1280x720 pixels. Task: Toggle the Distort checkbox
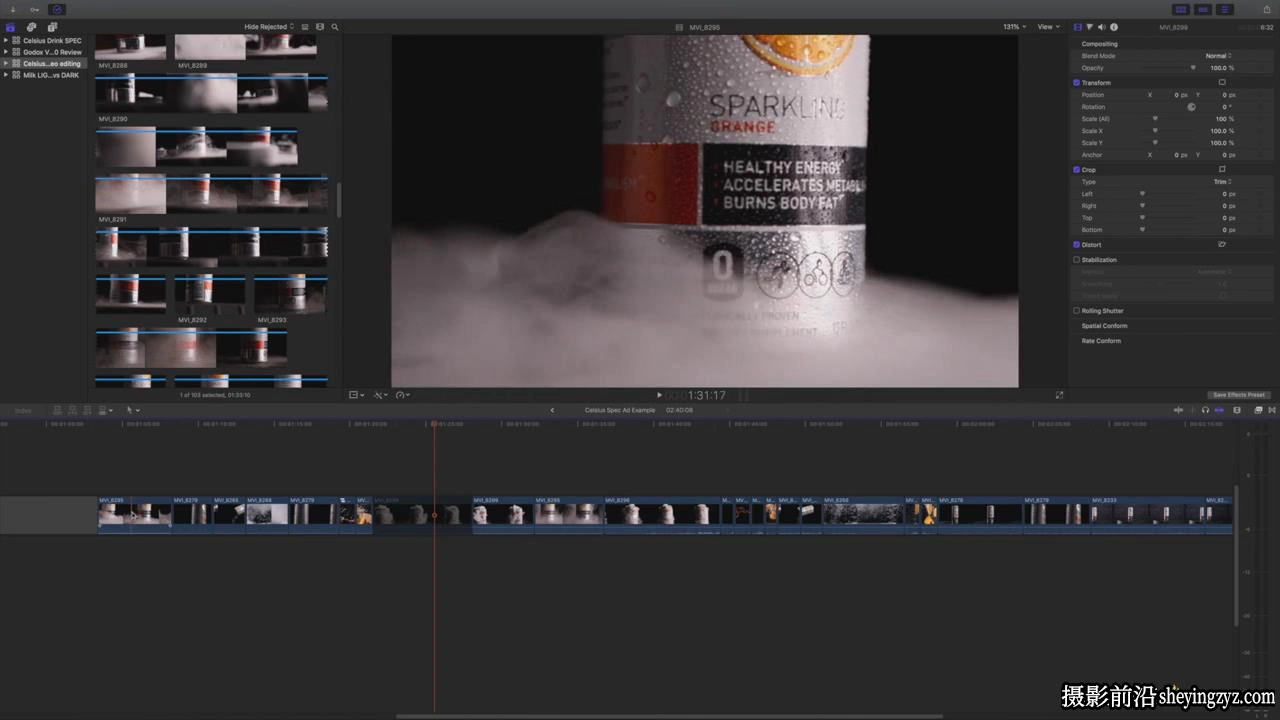point(1077,245)
